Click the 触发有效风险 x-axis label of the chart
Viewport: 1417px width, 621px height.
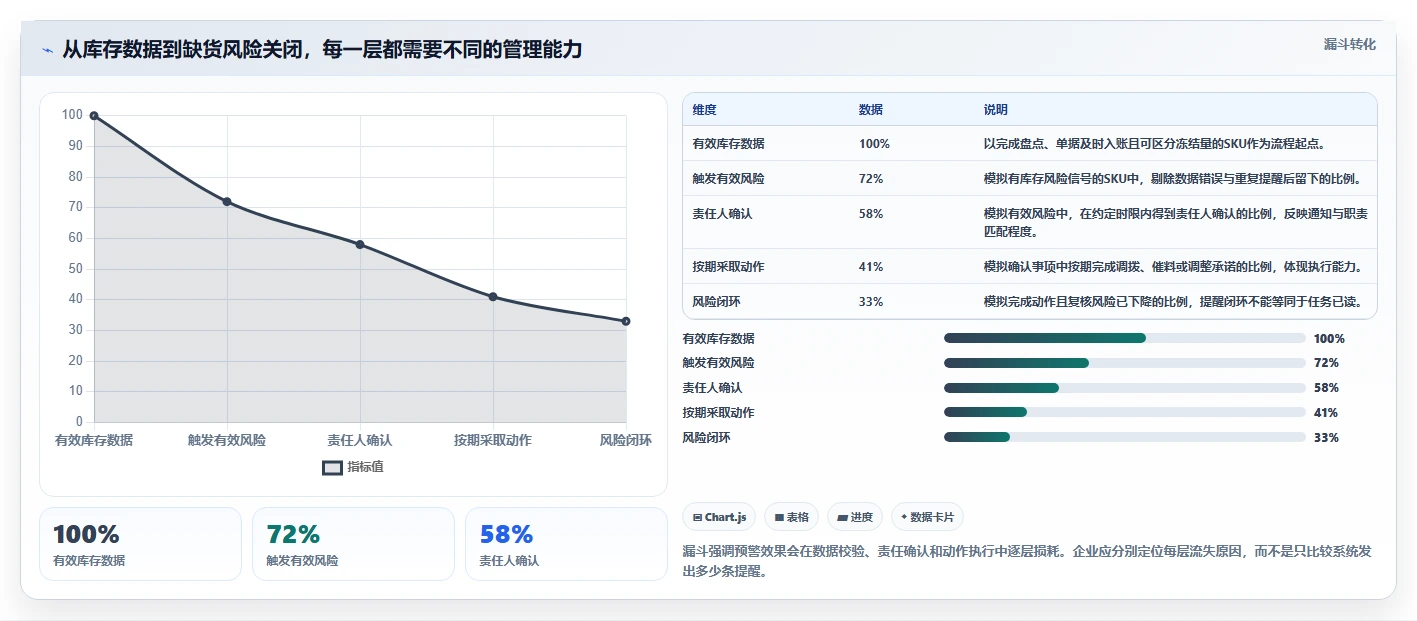[227, 440]
